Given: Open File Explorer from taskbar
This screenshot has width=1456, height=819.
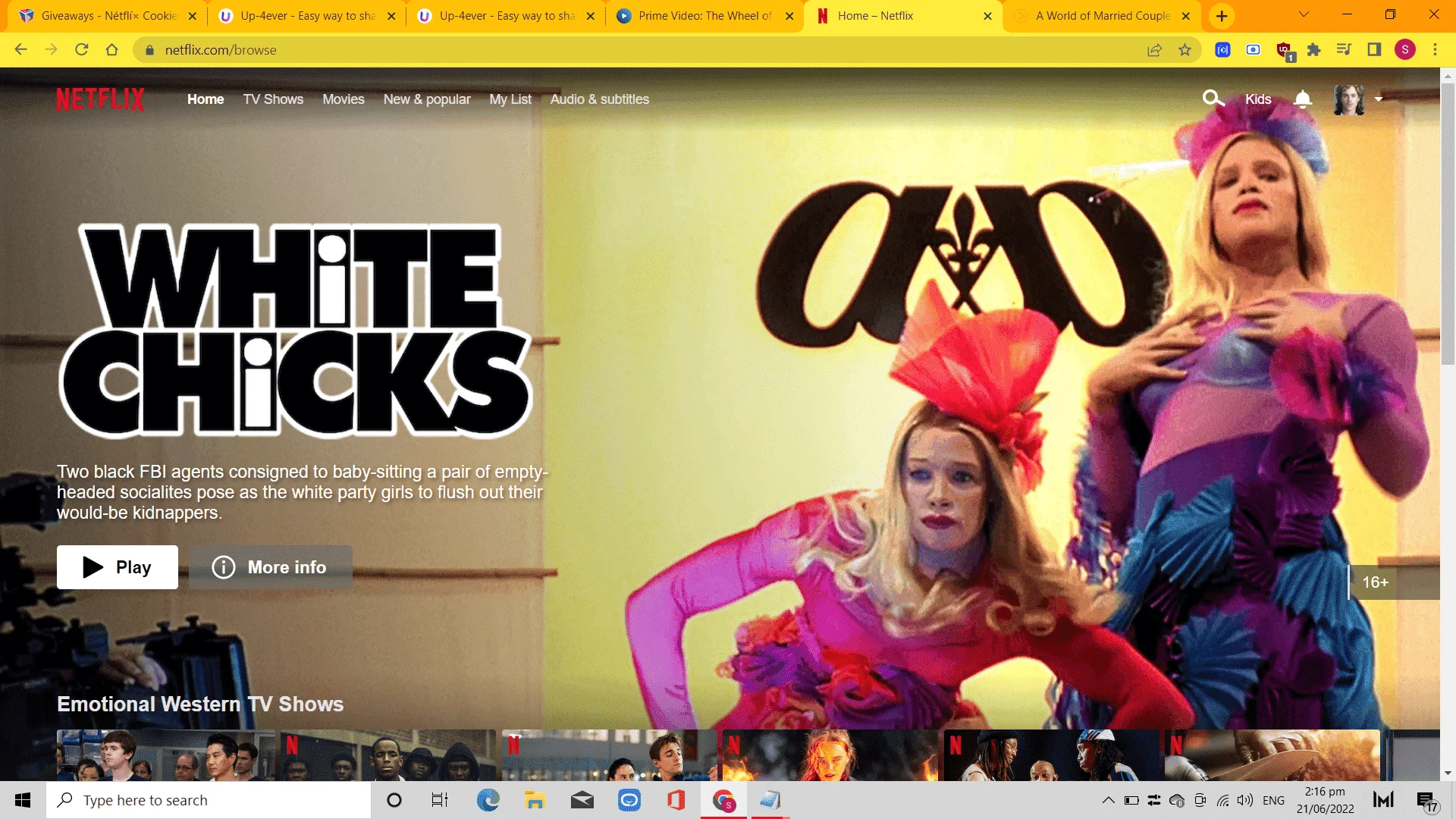Looking at the screenshot, I should click(x=535, y=800).
